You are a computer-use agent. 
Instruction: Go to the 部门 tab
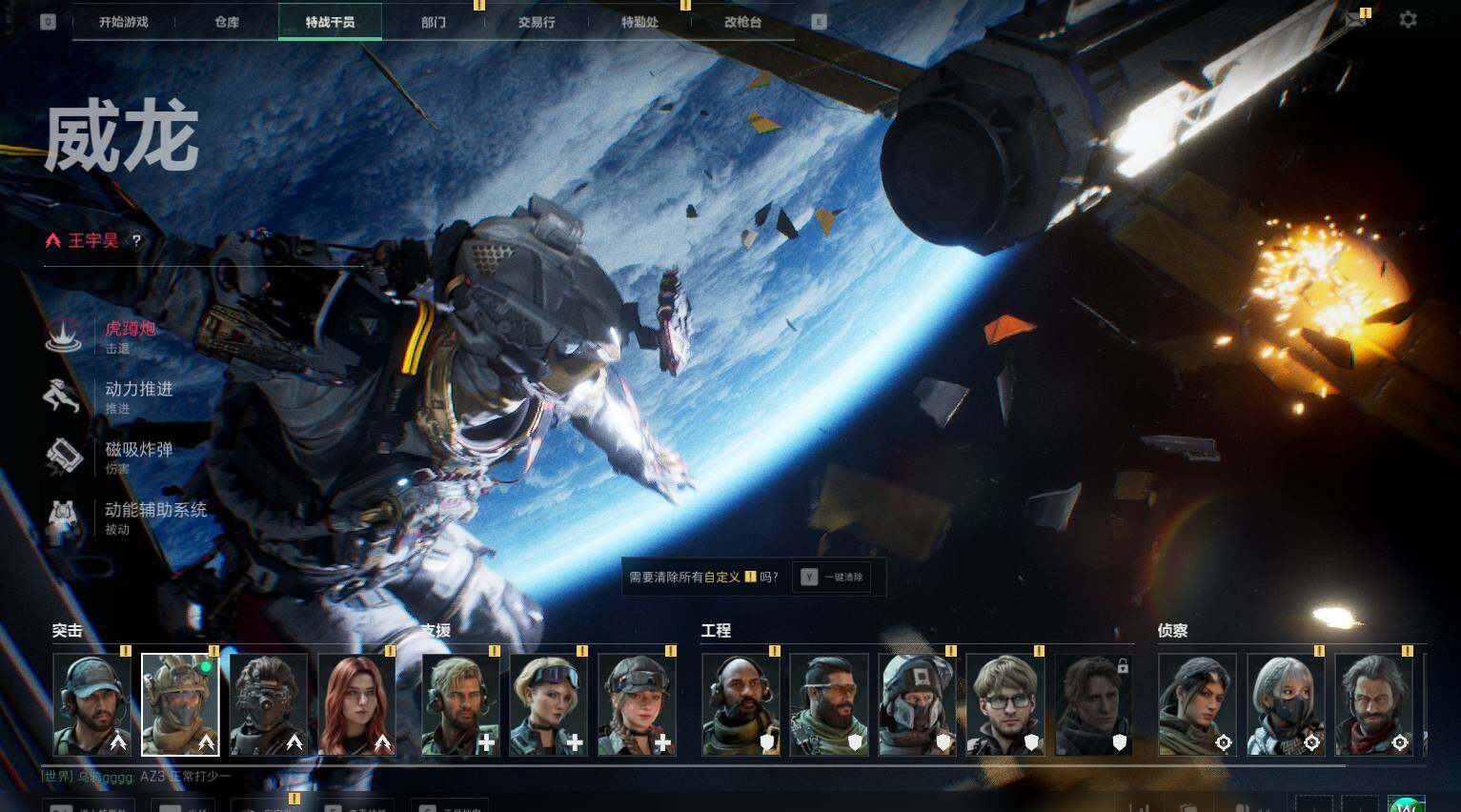[434, 22]
